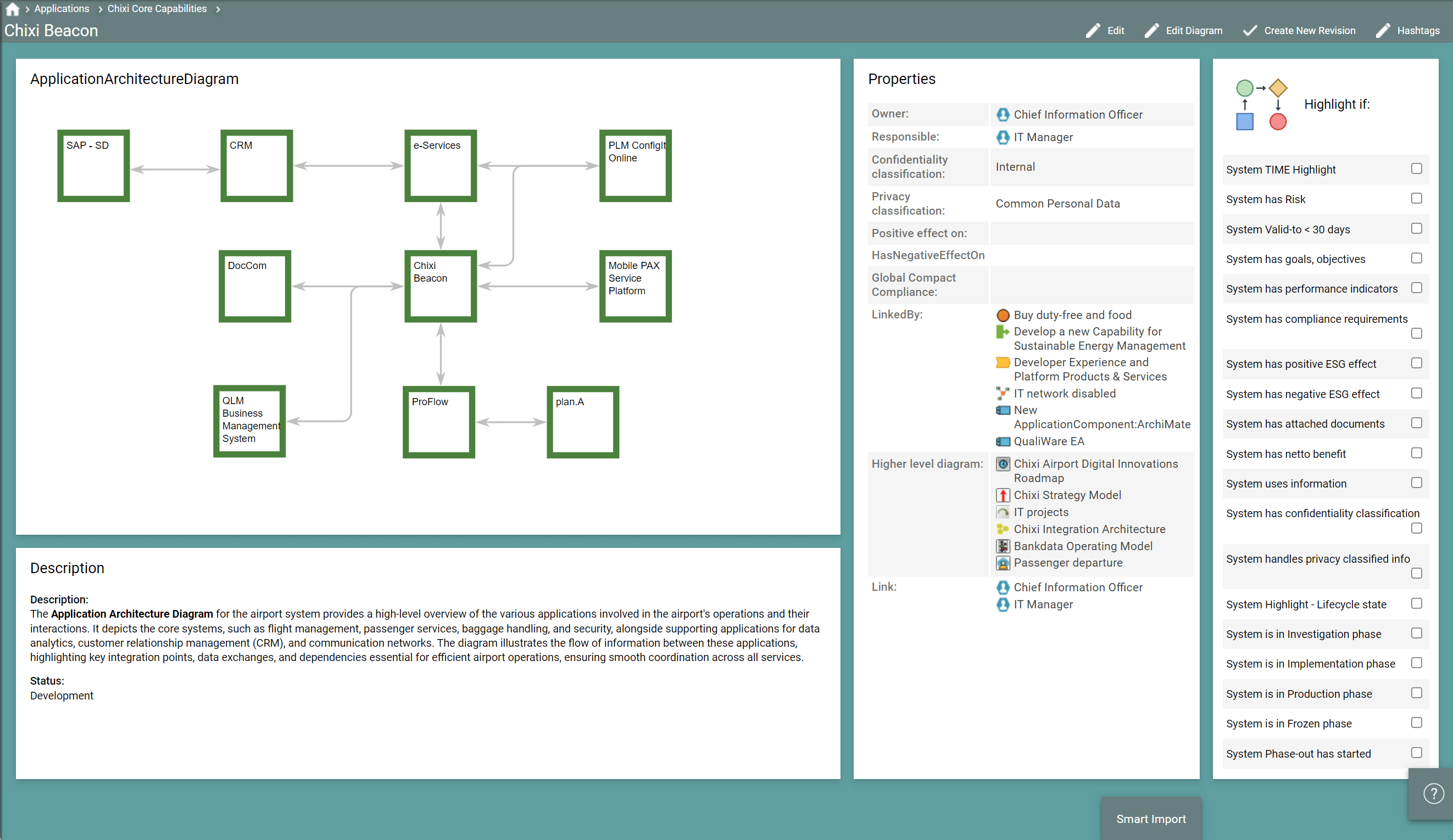Click the PLM ConfigIt Online box

[636, 166]
